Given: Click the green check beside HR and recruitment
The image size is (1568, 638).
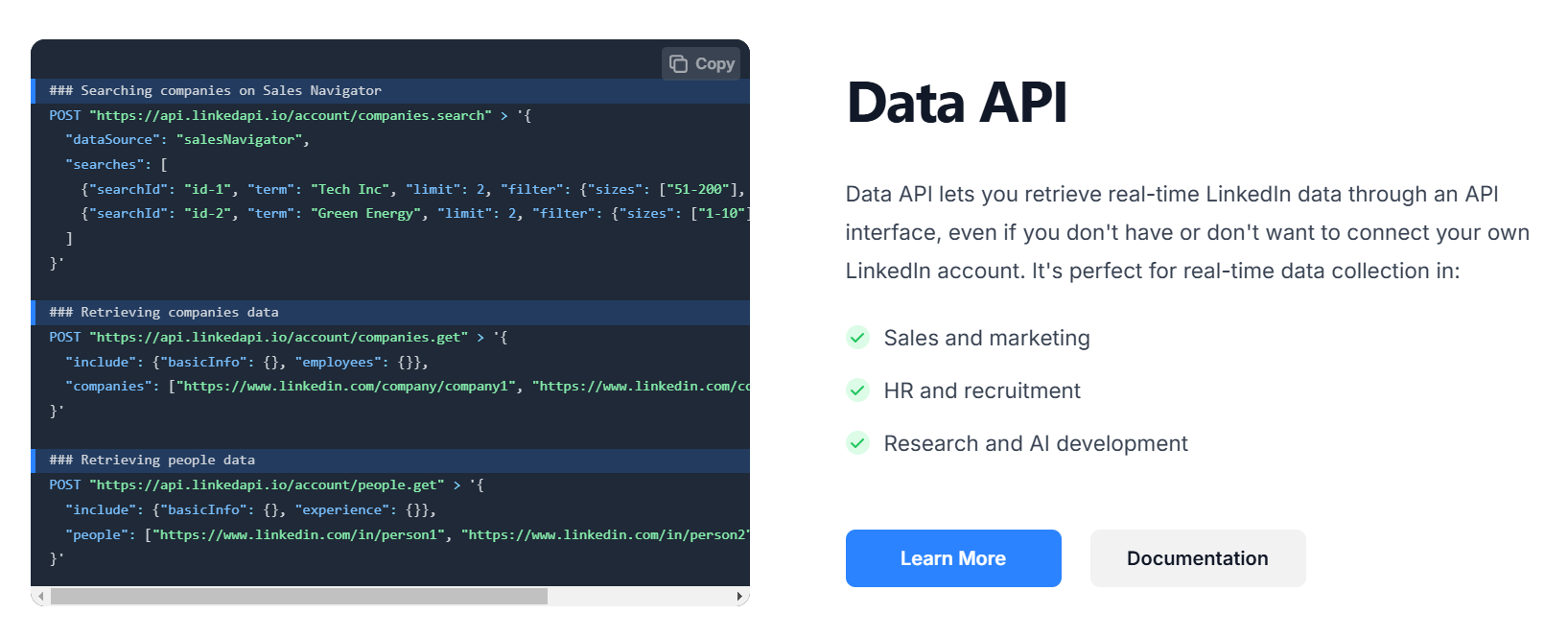Looking at the screenshot, I should tap(857, 390).
